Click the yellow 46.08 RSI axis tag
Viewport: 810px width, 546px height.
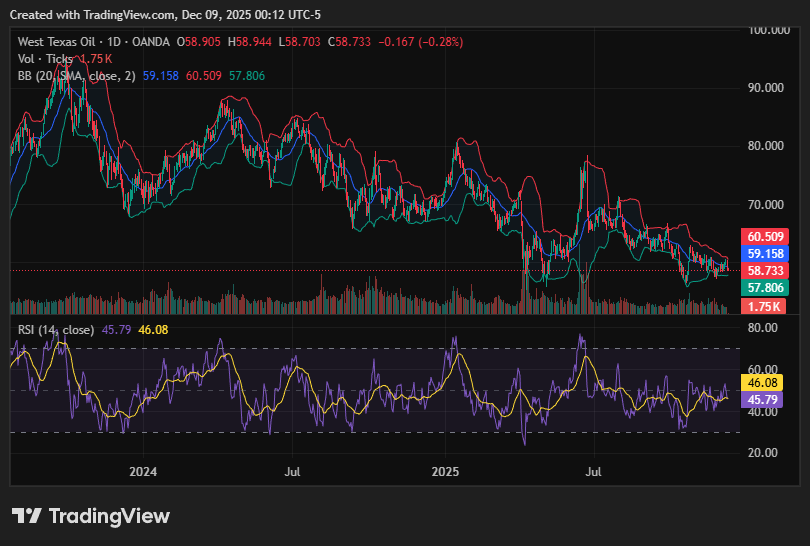click(x=764, y=382)
